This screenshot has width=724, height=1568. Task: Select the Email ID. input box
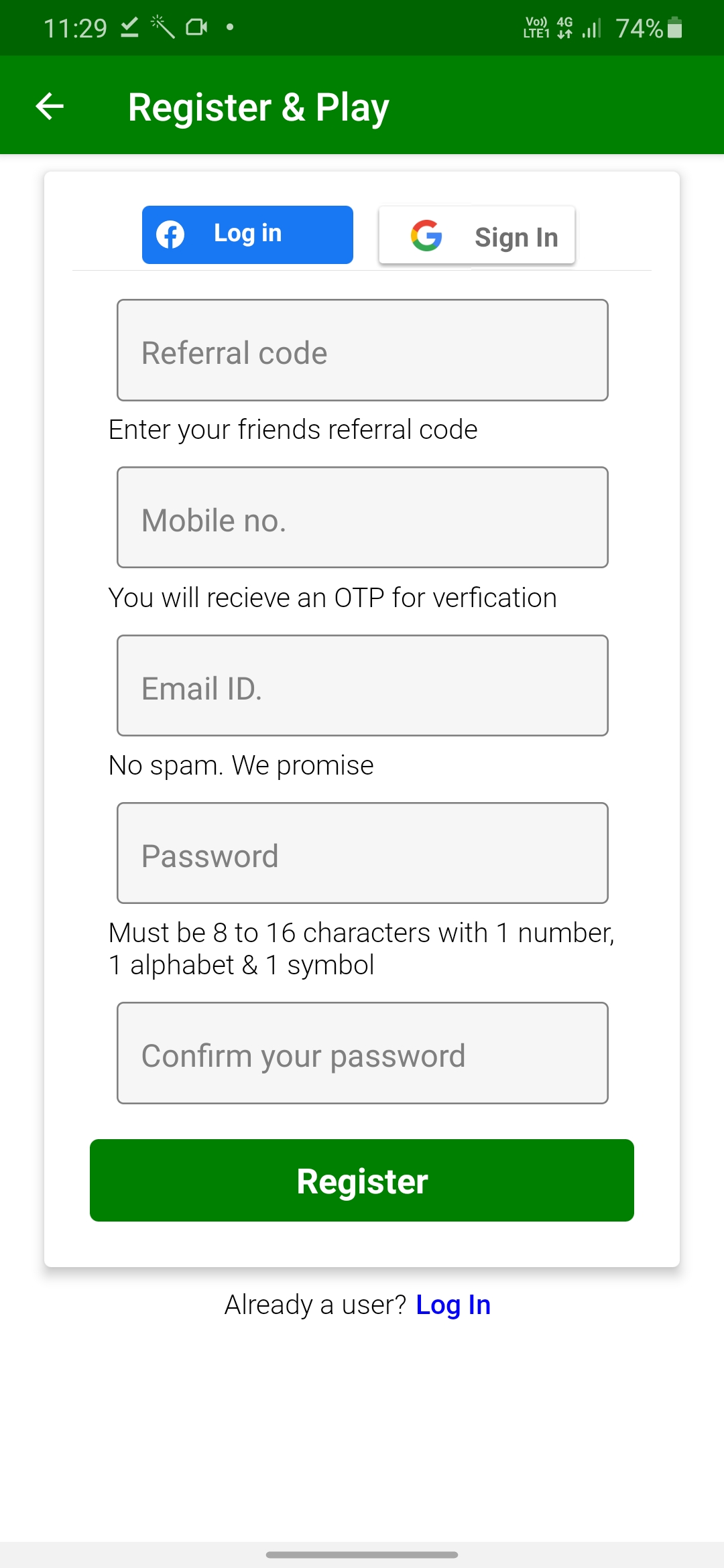pos(363,685)
